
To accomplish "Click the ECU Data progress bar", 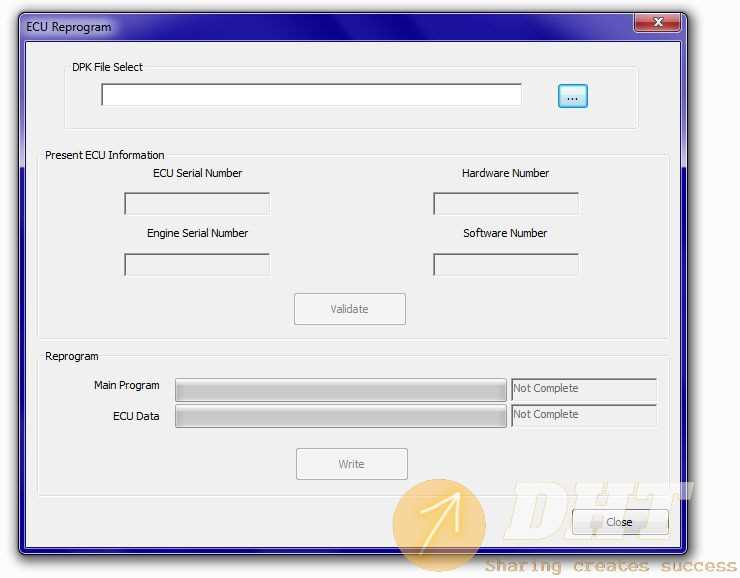I will tap(341, 416).
